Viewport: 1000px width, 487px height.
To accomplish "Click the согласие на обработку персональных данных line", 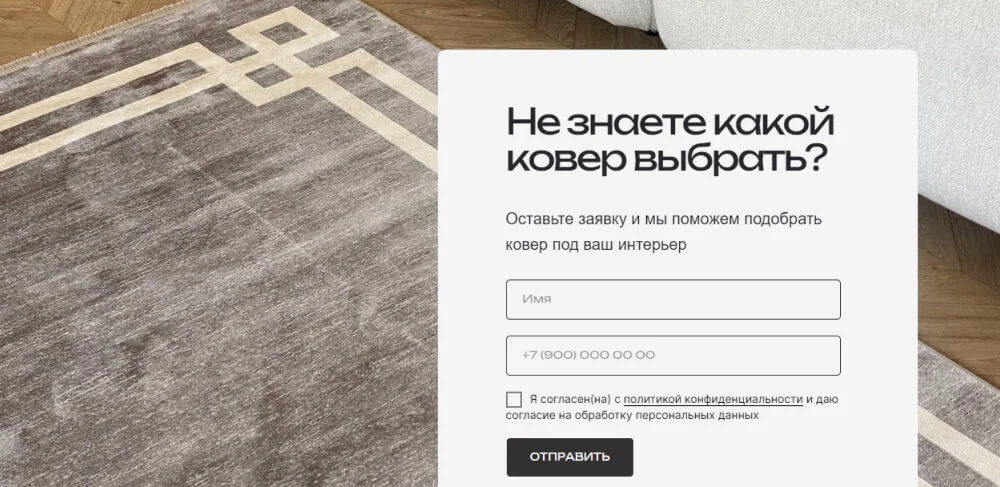I will point(632,416).
